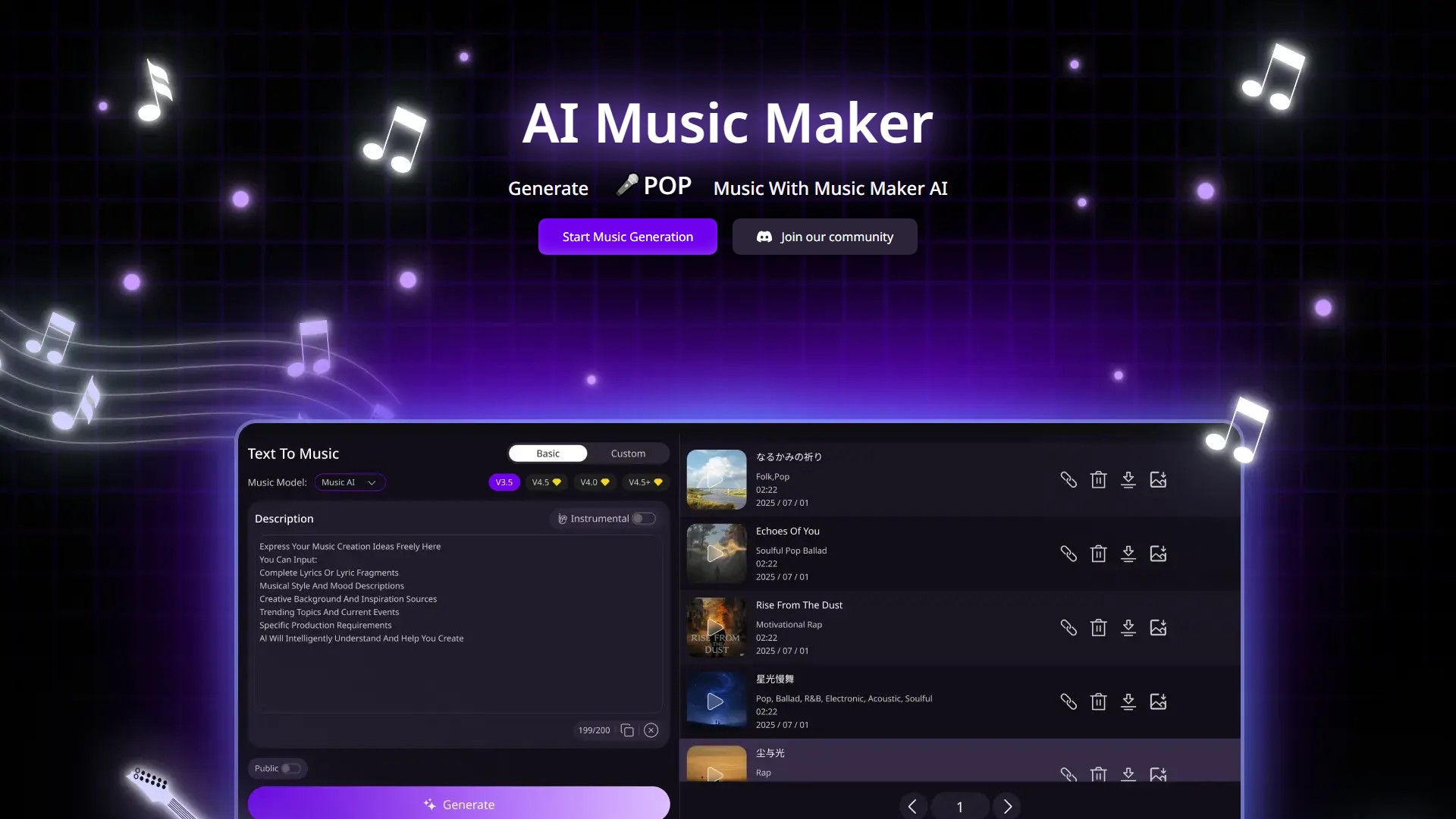Open Join our community
The width and height of the screenshot is (1456, 819).
(824, 236)
